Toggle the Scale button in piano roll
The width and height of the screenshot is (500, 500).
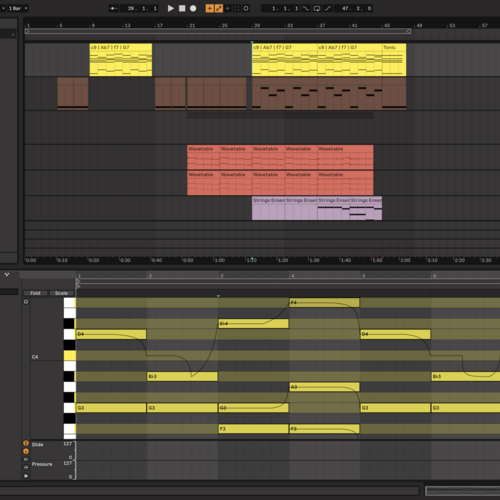[61, 293]
